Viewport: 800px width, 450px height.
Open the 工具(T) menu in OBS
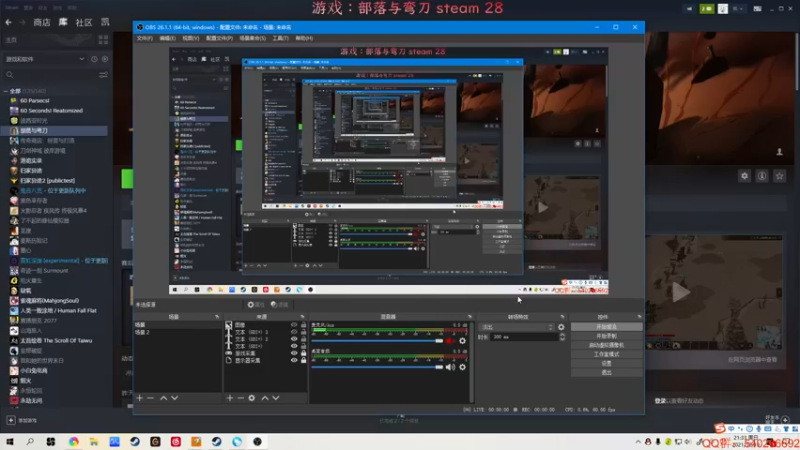[x=280, y=38]
